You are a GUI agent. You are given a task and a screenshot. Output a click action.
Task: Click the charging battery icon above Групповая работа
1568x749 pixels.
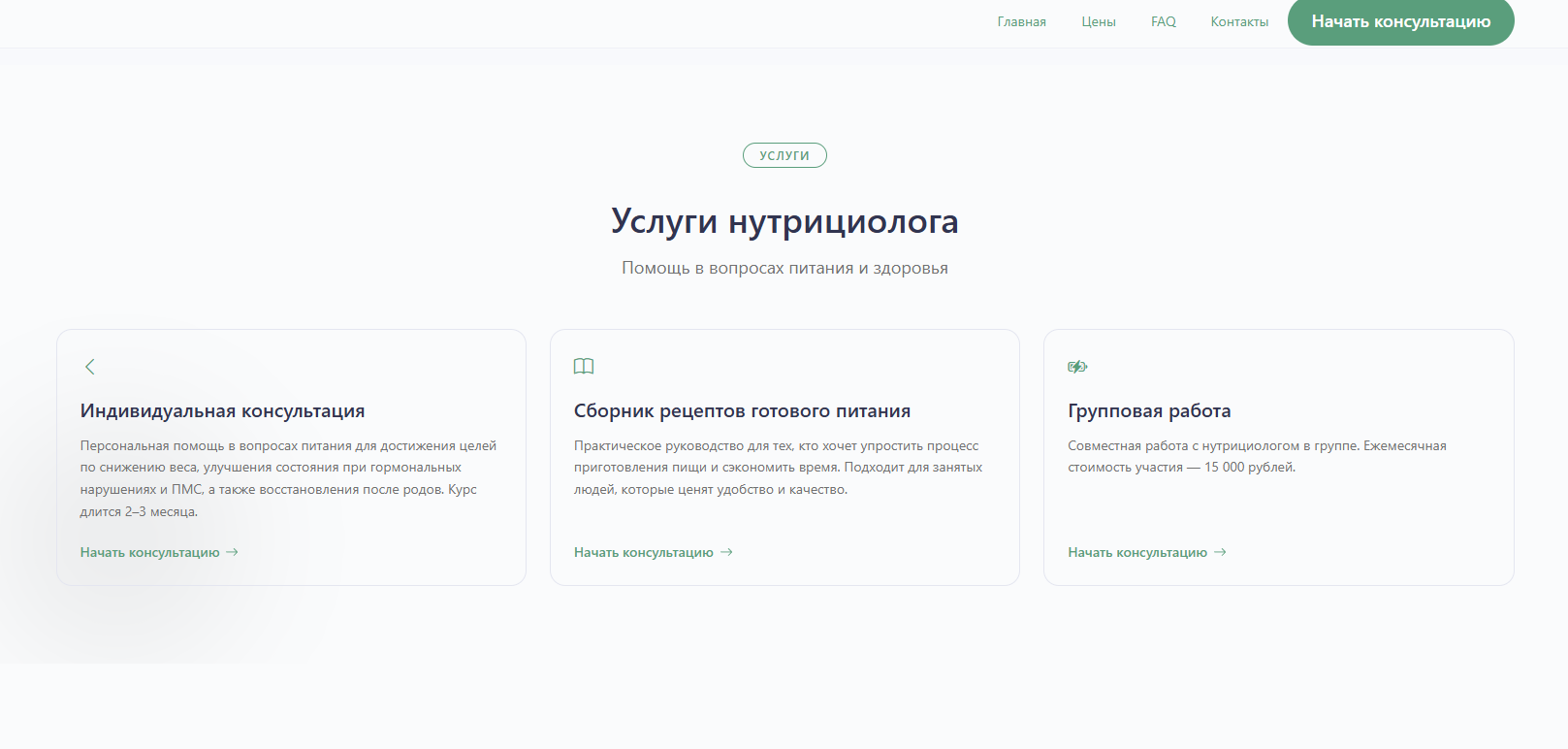coord(1077,367)
